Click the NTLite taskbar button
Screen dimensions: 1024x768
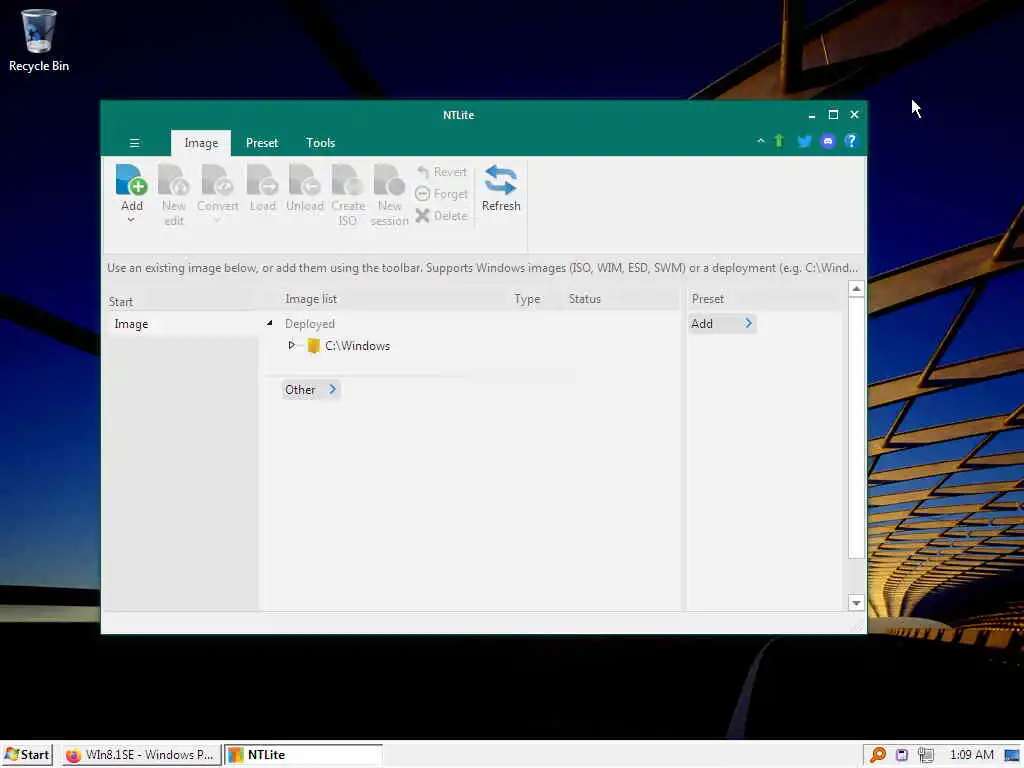tap(303, 755)
